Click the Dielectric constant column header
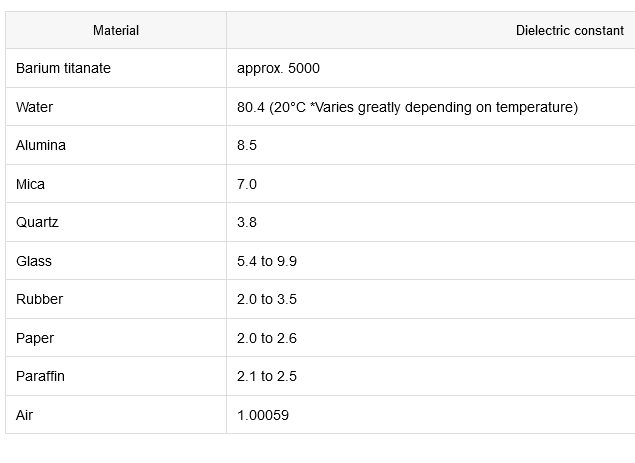The image size is (635, 463). click(569, 30)
